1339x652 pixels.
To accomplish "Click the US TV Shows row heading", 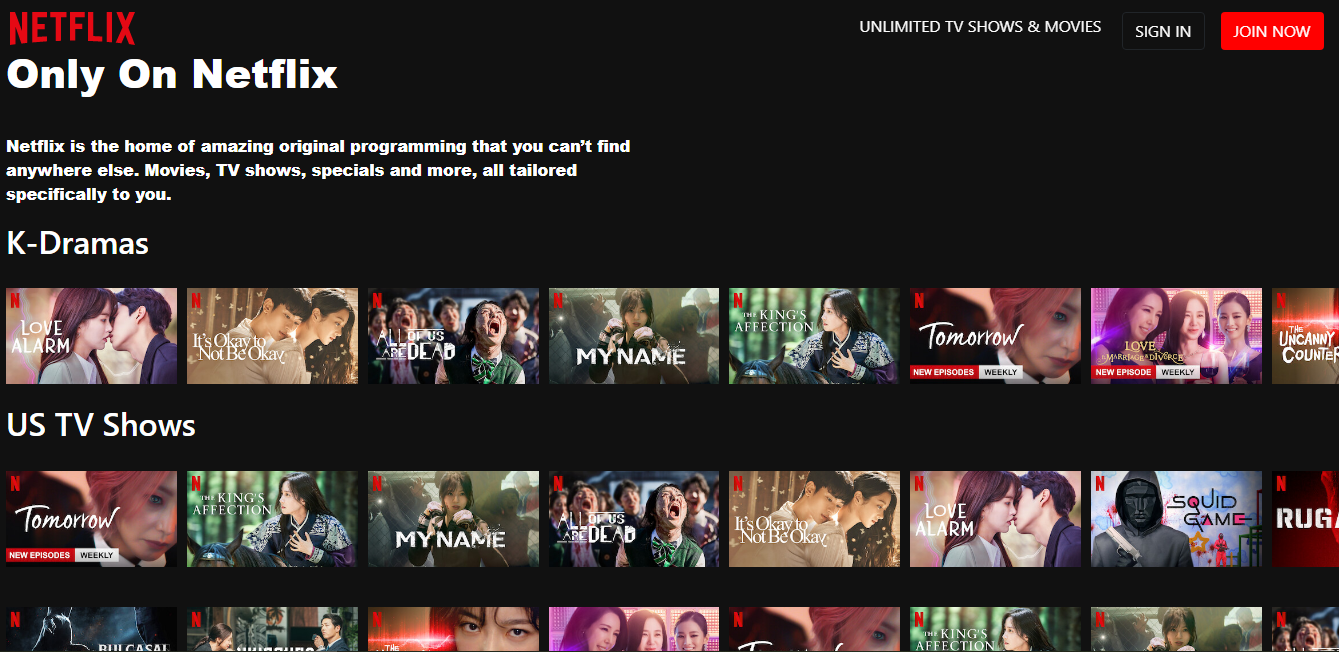I will [x=101, y=425].
